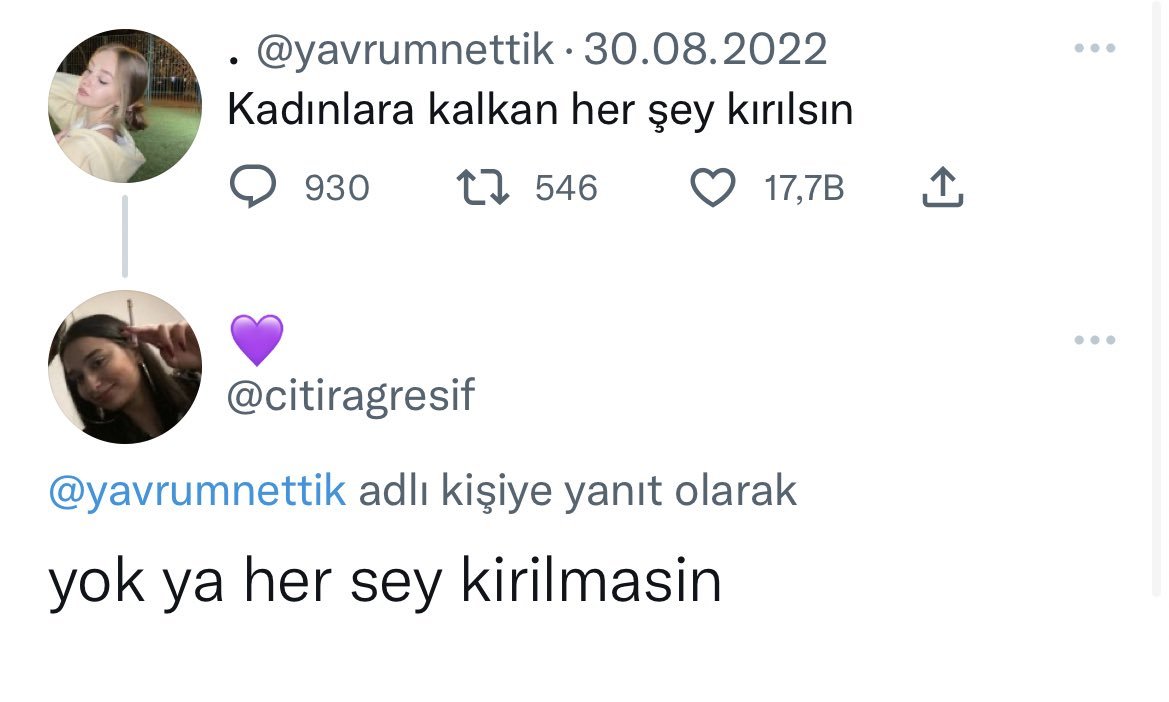This screenshot has width=1169, height=702.
Task: Open citiragresif's profile avatar
Action: 125,367
